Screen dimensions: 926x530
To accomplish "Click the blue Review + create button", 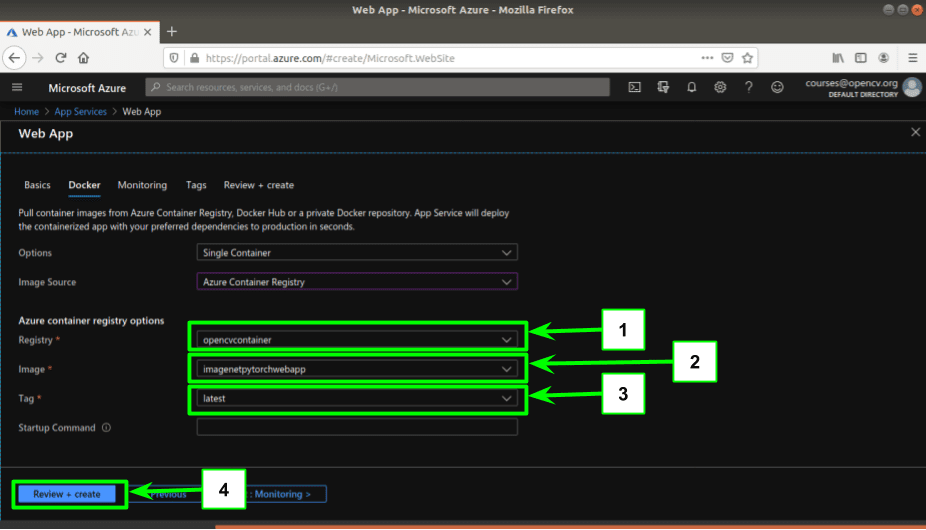I will coord(67,494).
